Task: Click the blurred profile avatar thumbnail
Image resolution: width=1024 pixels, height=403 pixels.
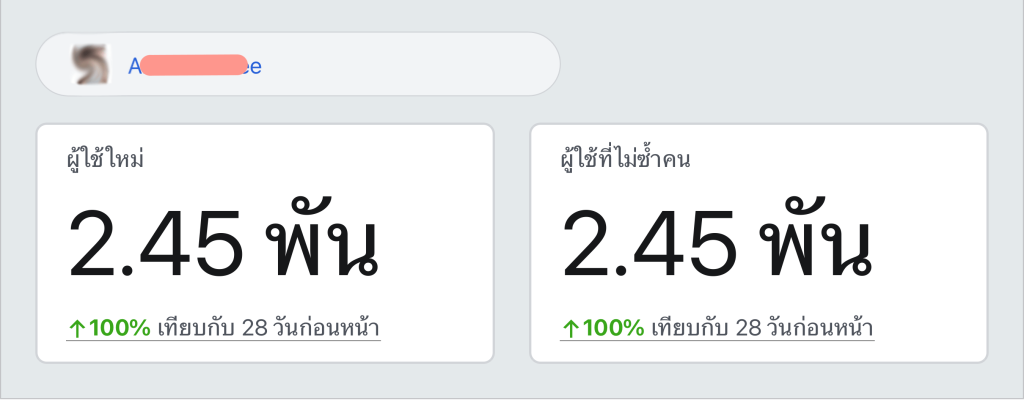Action: click(91, 65)
